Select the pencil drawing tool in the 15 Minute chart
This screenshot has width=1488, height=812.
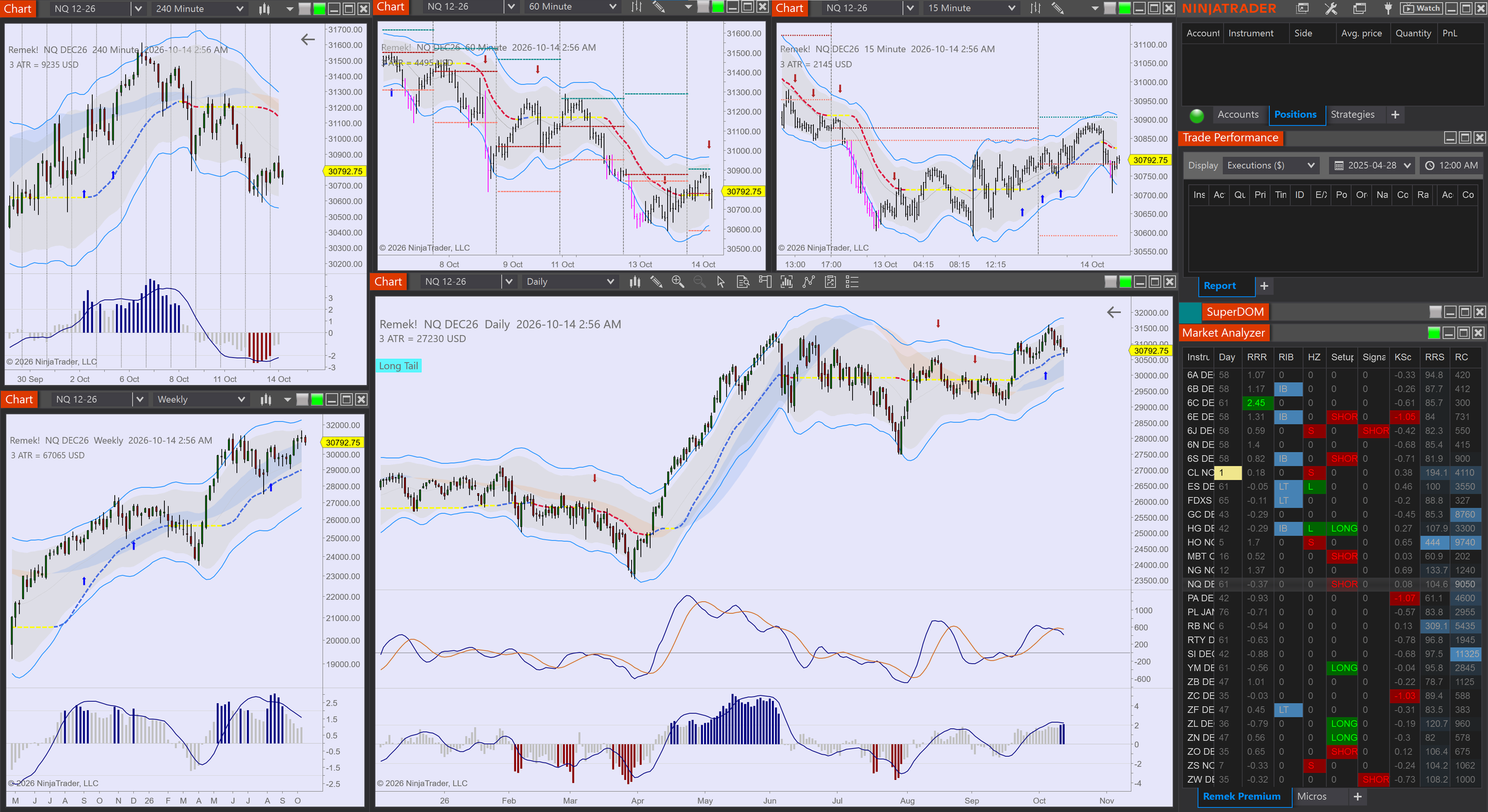pyautogui.click(x=1057, y=8)
